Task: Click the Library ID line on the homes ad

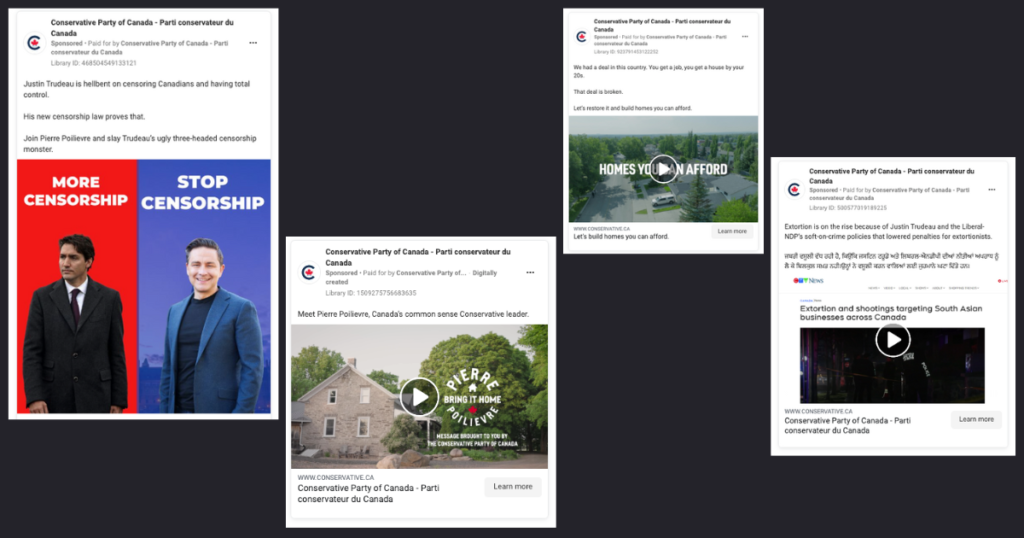Action: pyautogui.click(x=626, y=52)
